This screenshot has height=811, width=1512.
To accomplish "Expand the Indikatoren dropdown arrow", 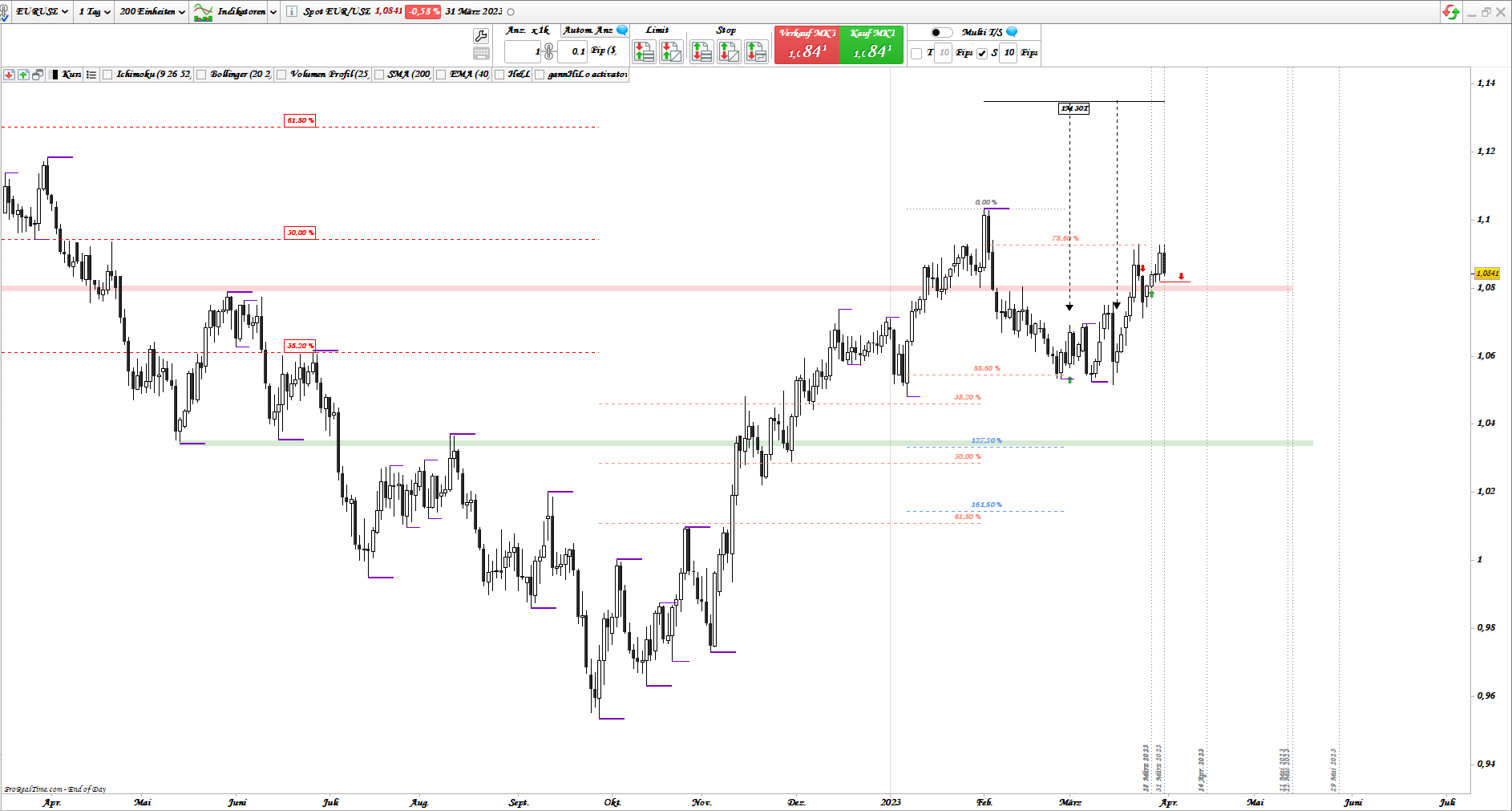I will pyautogui.click(x=273, y=12).
